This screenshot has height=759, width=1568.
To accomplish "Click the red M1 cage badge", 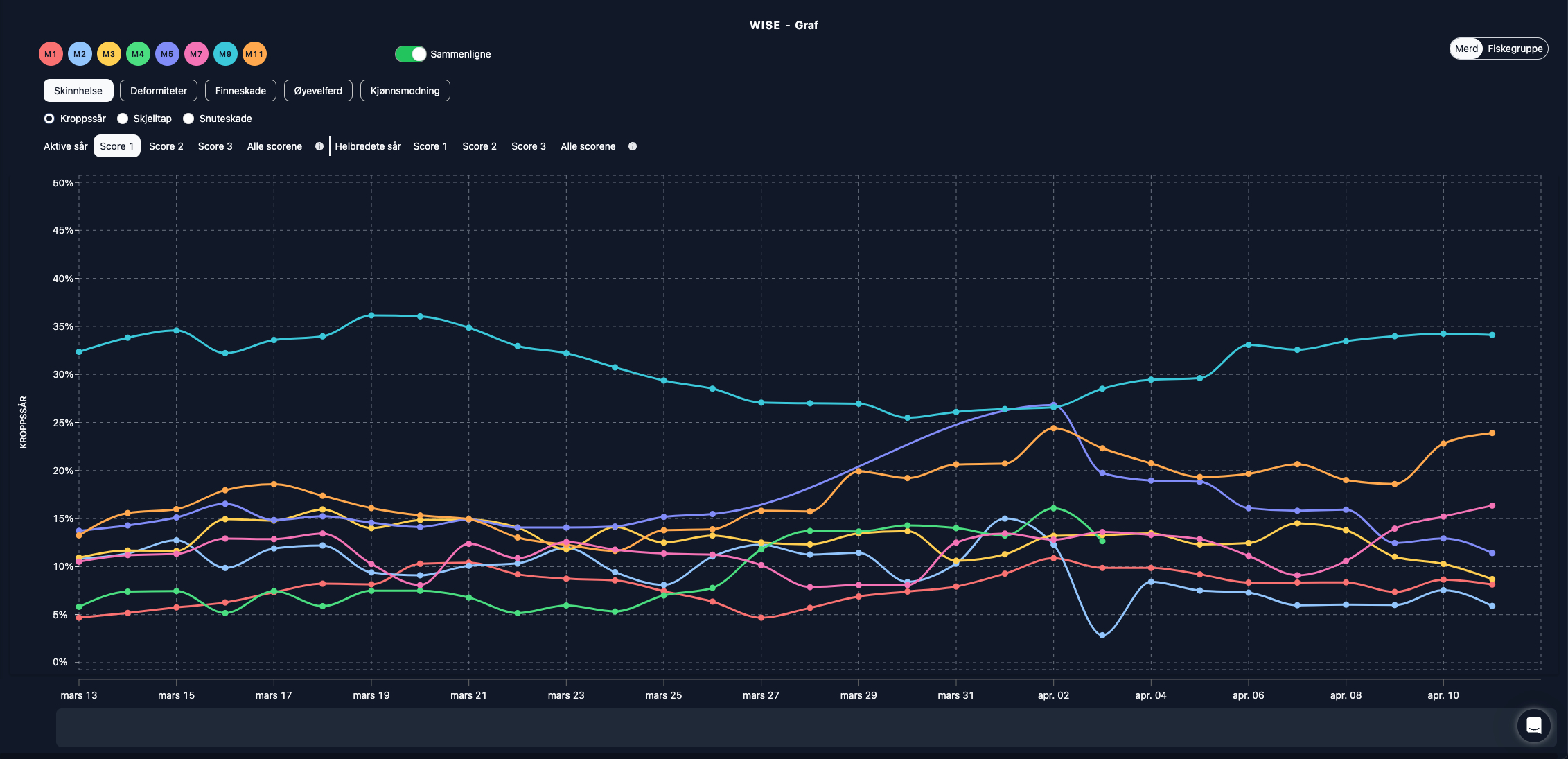I will click(51, 54).
